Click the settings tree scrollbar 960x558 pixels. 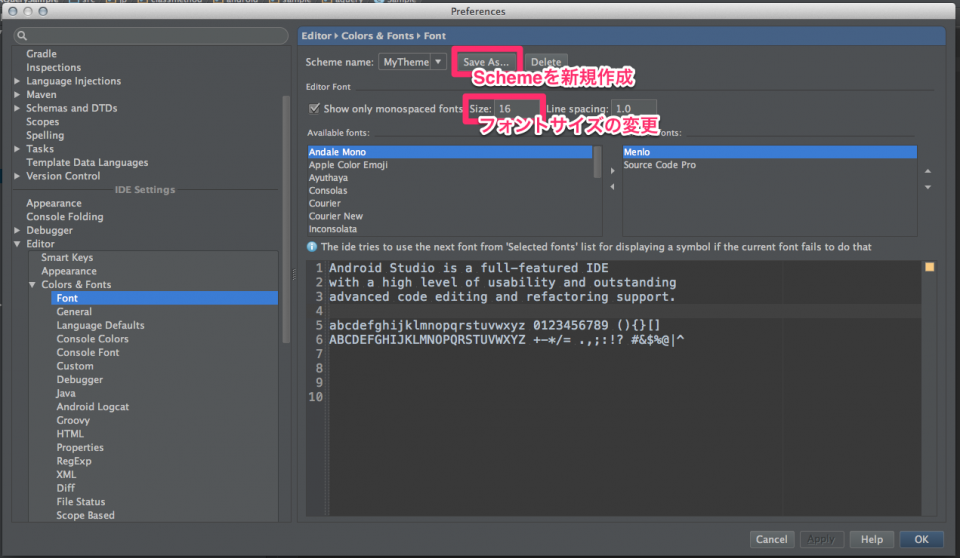[286, 219]
